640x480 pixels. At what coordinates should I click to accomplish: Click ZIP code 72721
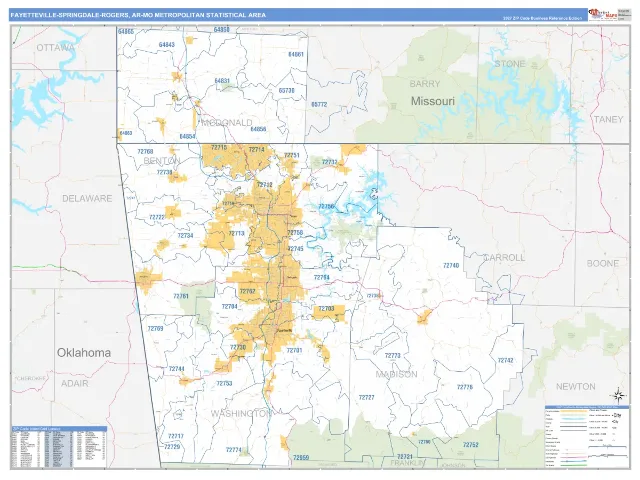pos(405,456)
